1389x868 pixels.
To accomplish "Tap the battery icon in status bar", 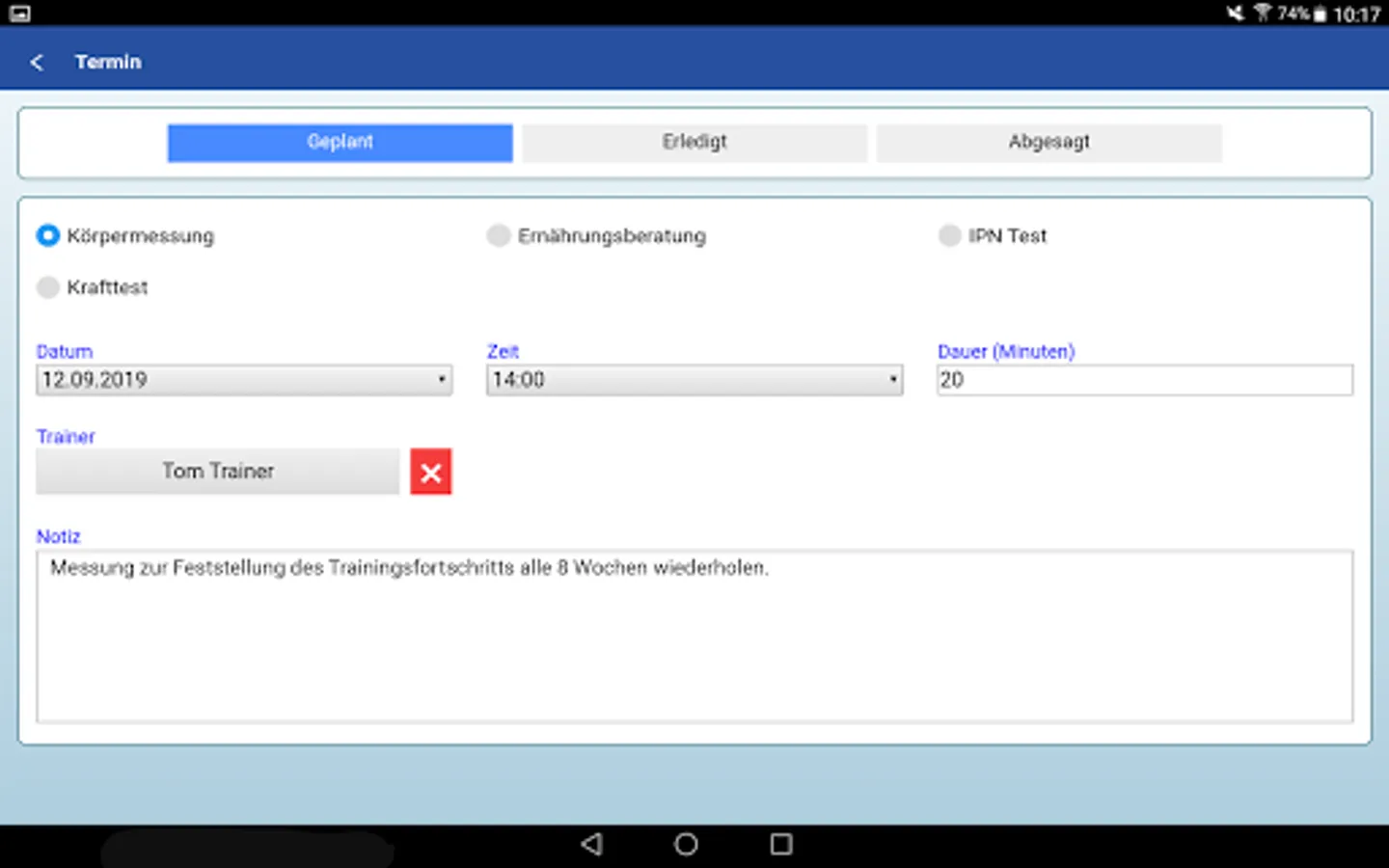I will click(1320, 14).
